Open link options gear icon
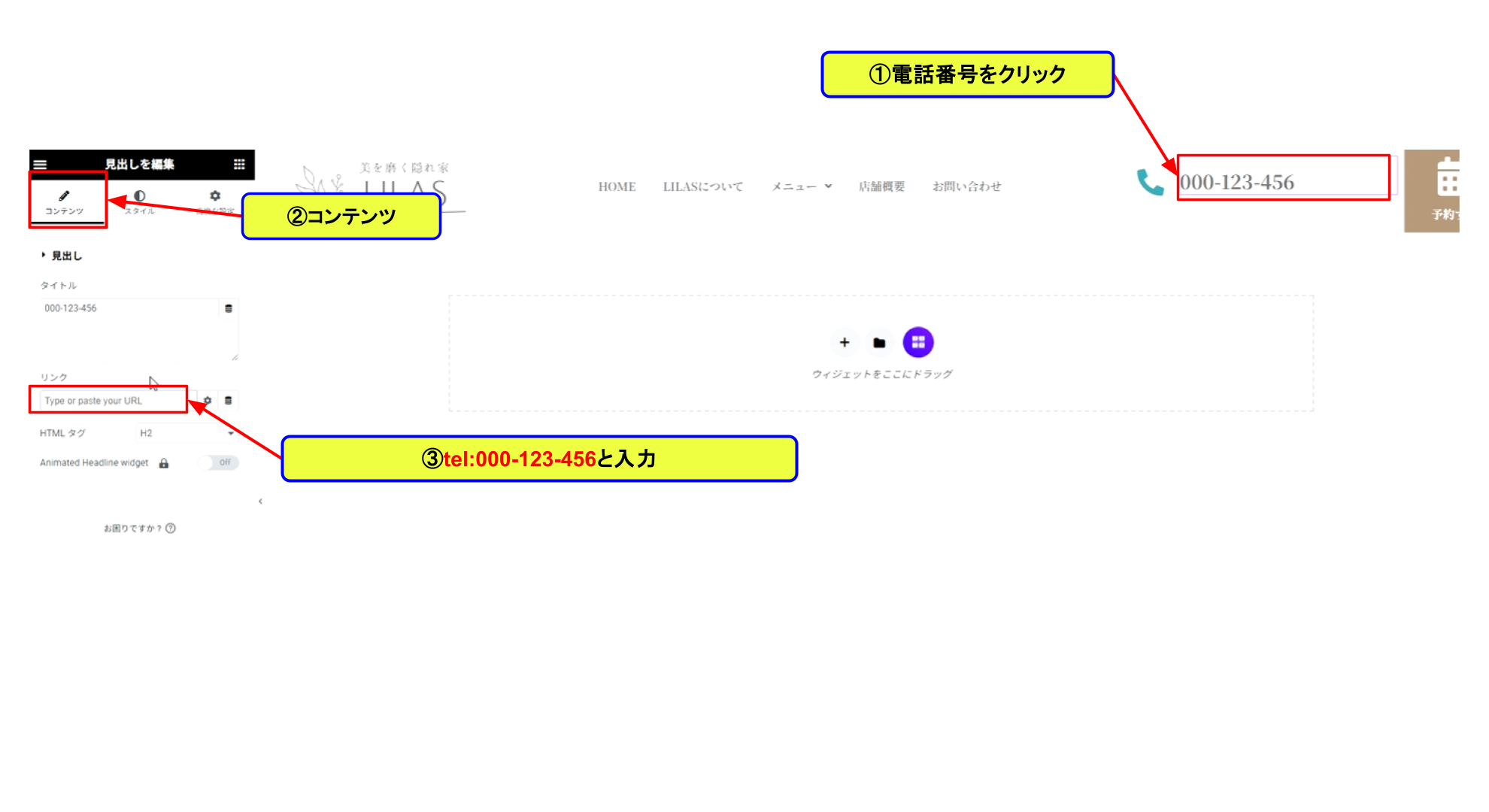The height and width of the screenshot is (812, 1489). pos(208,401)
